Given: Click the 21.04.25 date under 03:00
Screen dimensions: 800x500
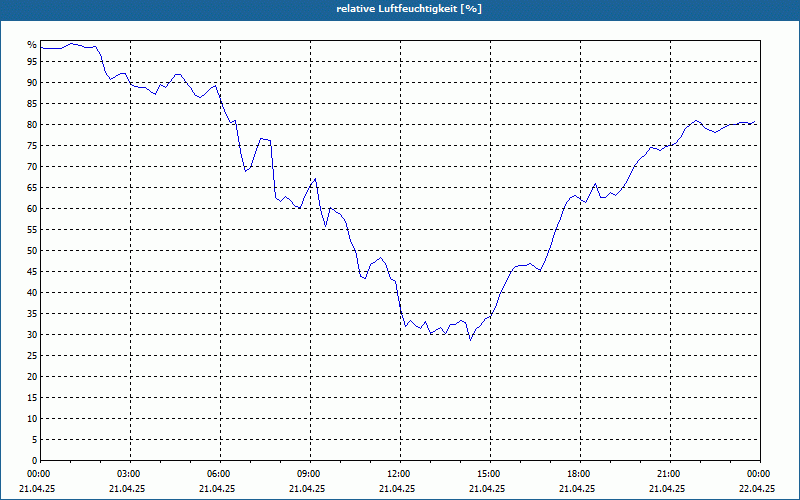Looking at the screenshot, I should (127, 488).
